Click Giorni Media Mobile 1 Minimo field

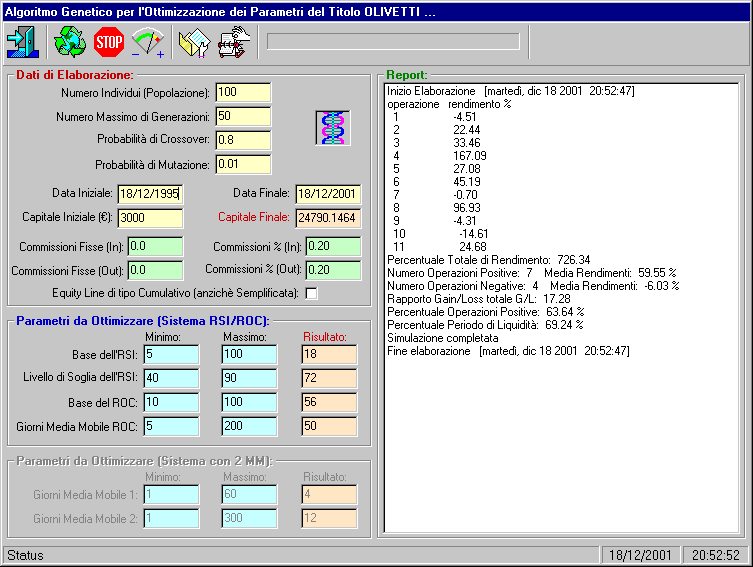[171, 495]
